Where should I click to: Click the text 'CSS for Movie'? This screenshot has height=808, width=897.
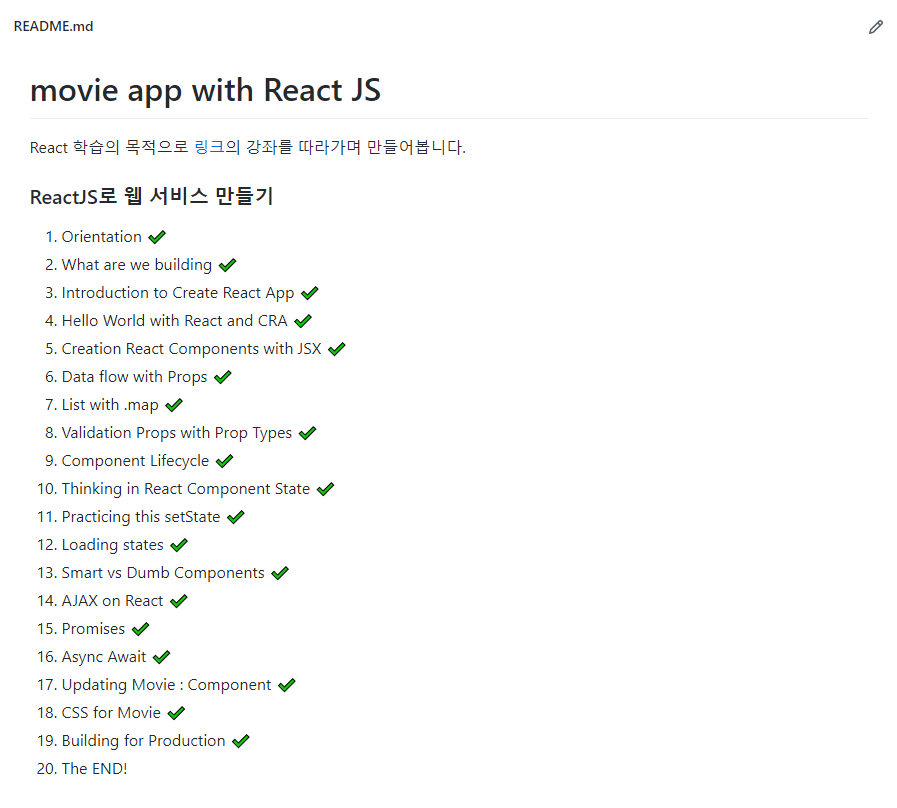coord(112,713)
